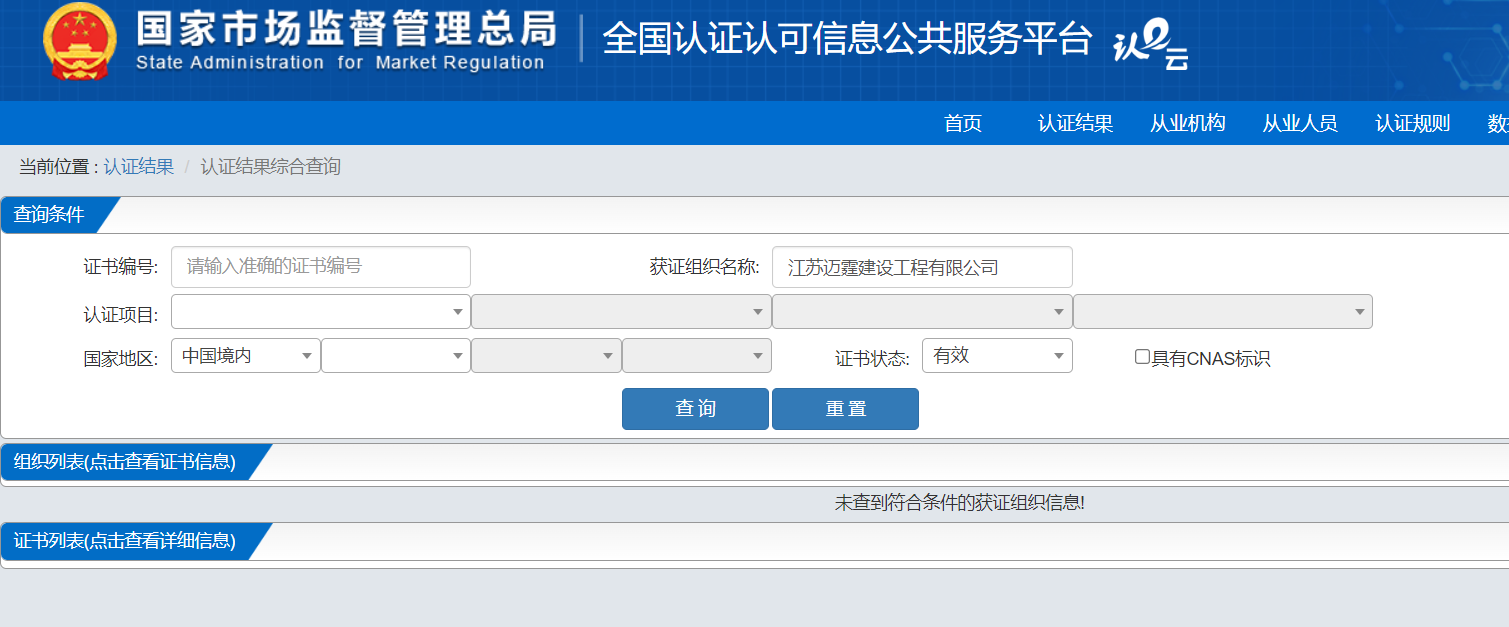Follow the 认证结果 breadcrumb link
This screenshot has width=1509, height=627.
click(x=139, y=167)
